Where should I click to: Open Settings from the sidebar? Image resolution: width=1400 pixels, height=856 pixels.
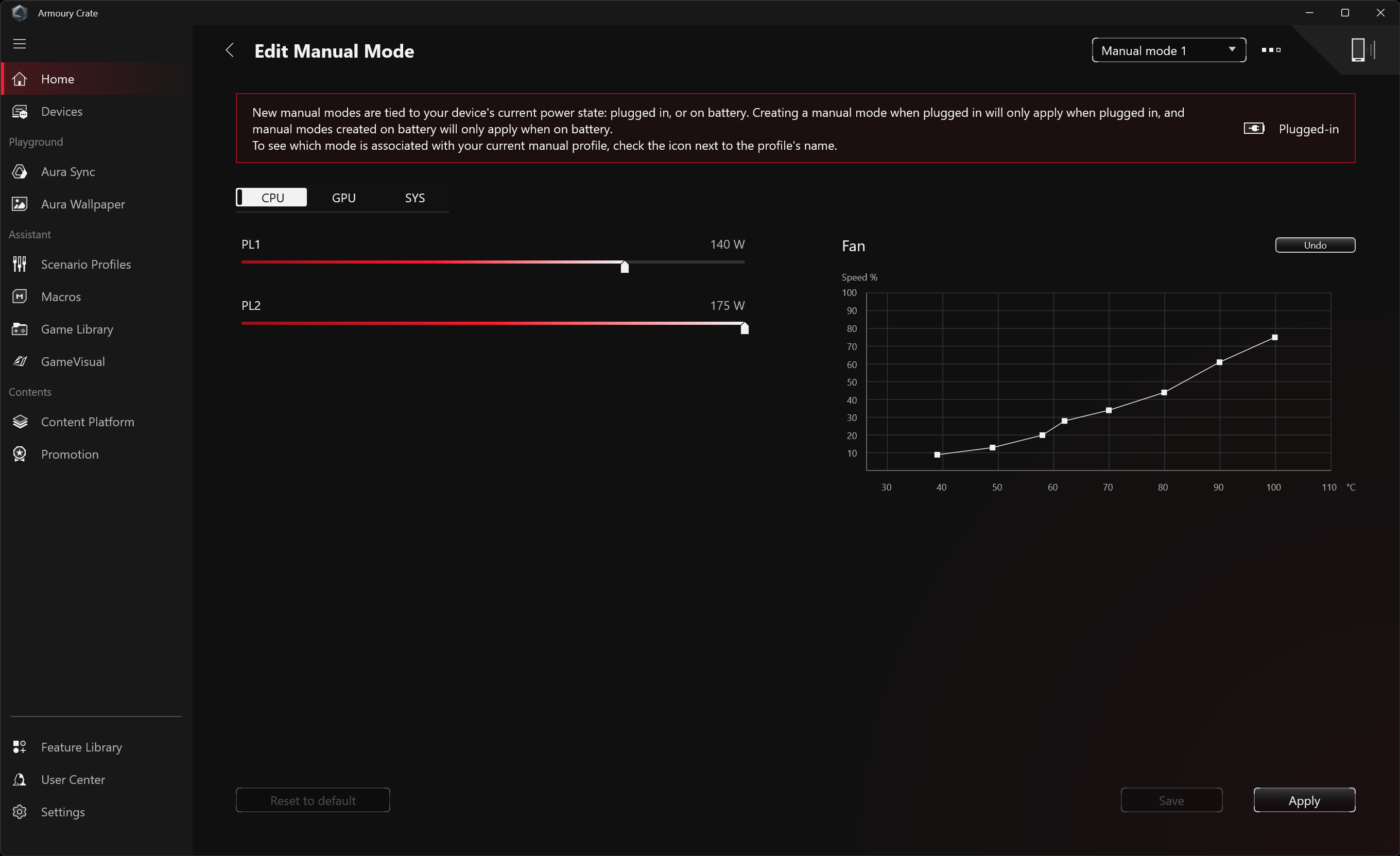point(62,812)
